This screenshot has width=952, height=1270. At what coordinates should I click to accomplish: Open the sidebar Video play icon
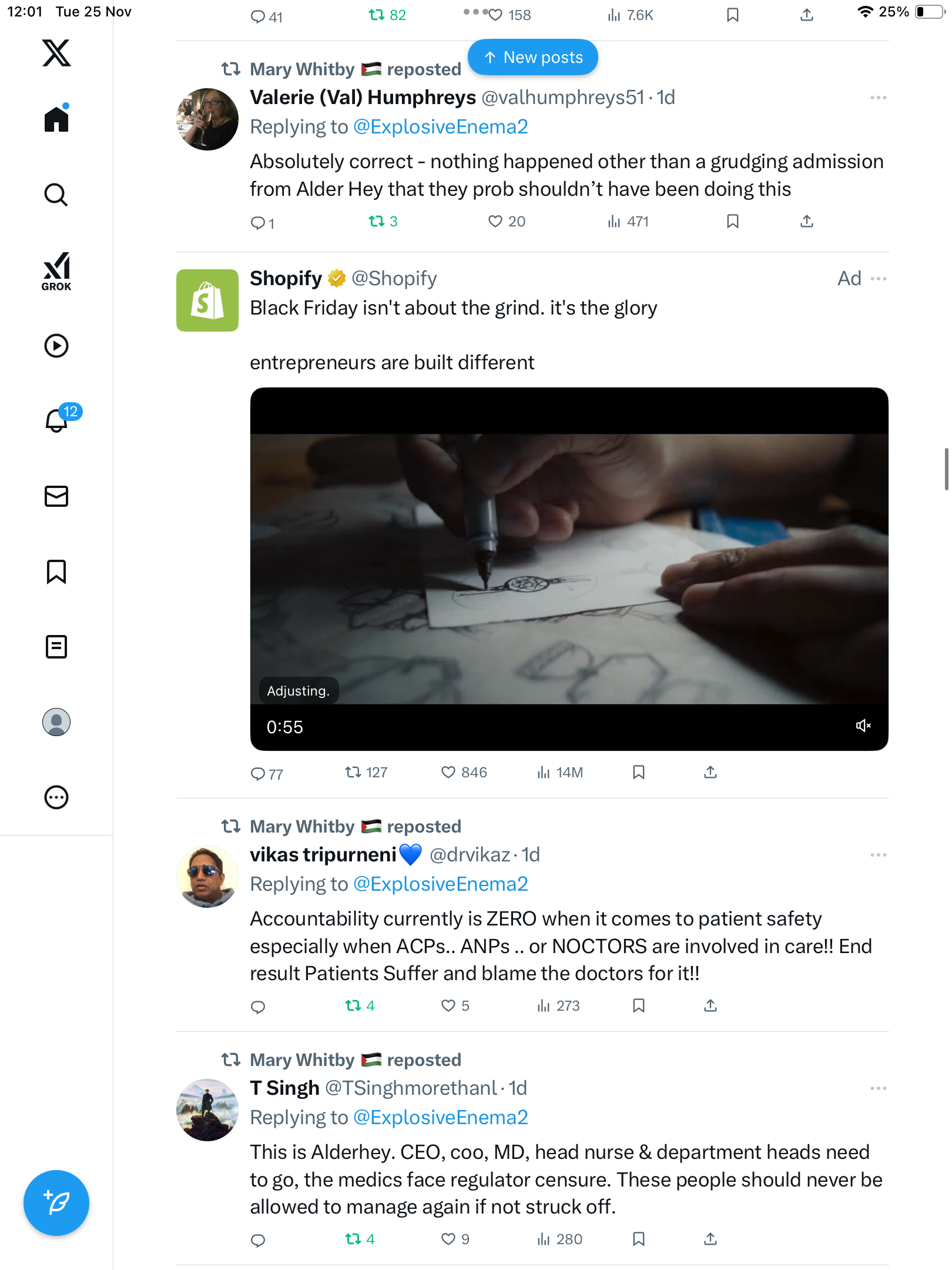(x=56, y=346)
